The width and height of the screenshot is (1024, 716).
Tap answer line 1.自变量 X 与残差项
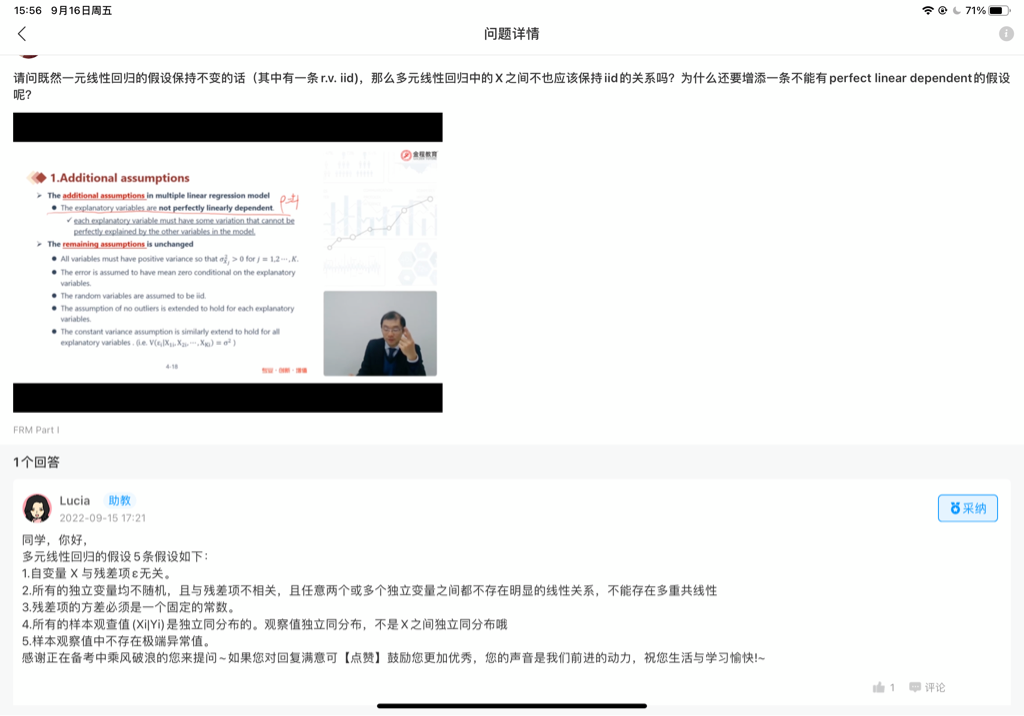click(98, 574)
